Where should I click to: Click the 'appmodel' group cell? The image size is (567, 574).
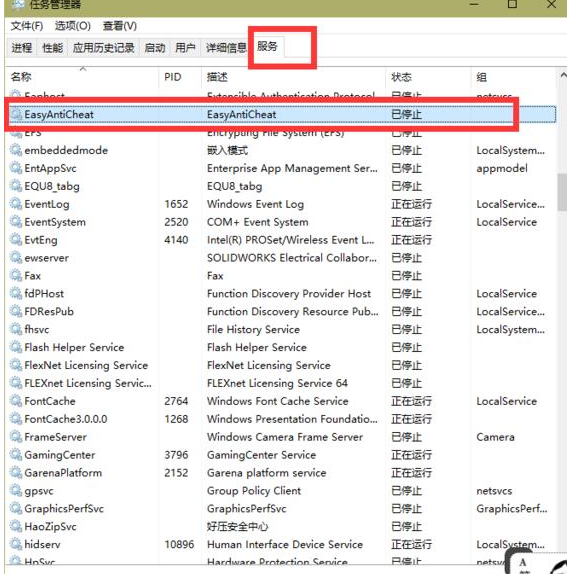[x=502, y=168]
